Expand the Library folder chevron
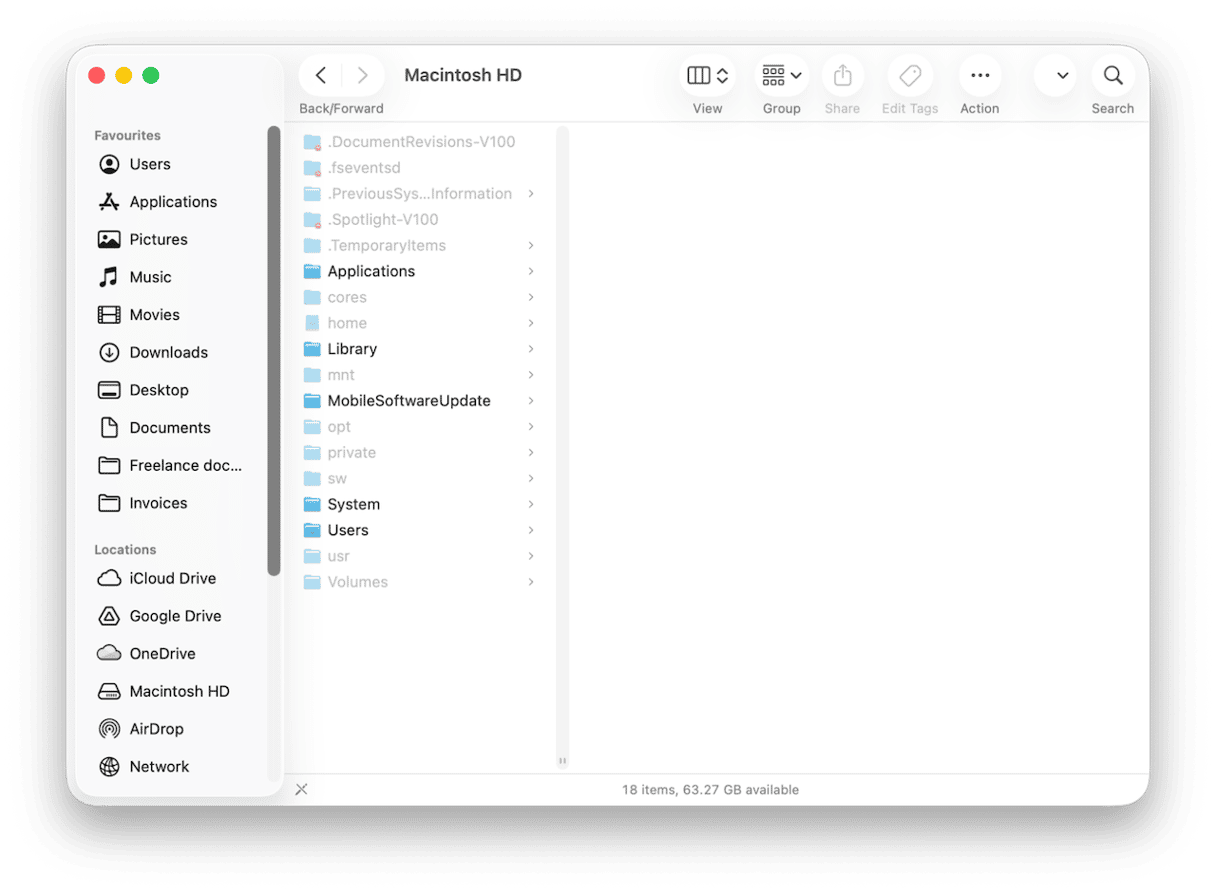Viewport: 1216px width, 893px height. coord(531,349)
